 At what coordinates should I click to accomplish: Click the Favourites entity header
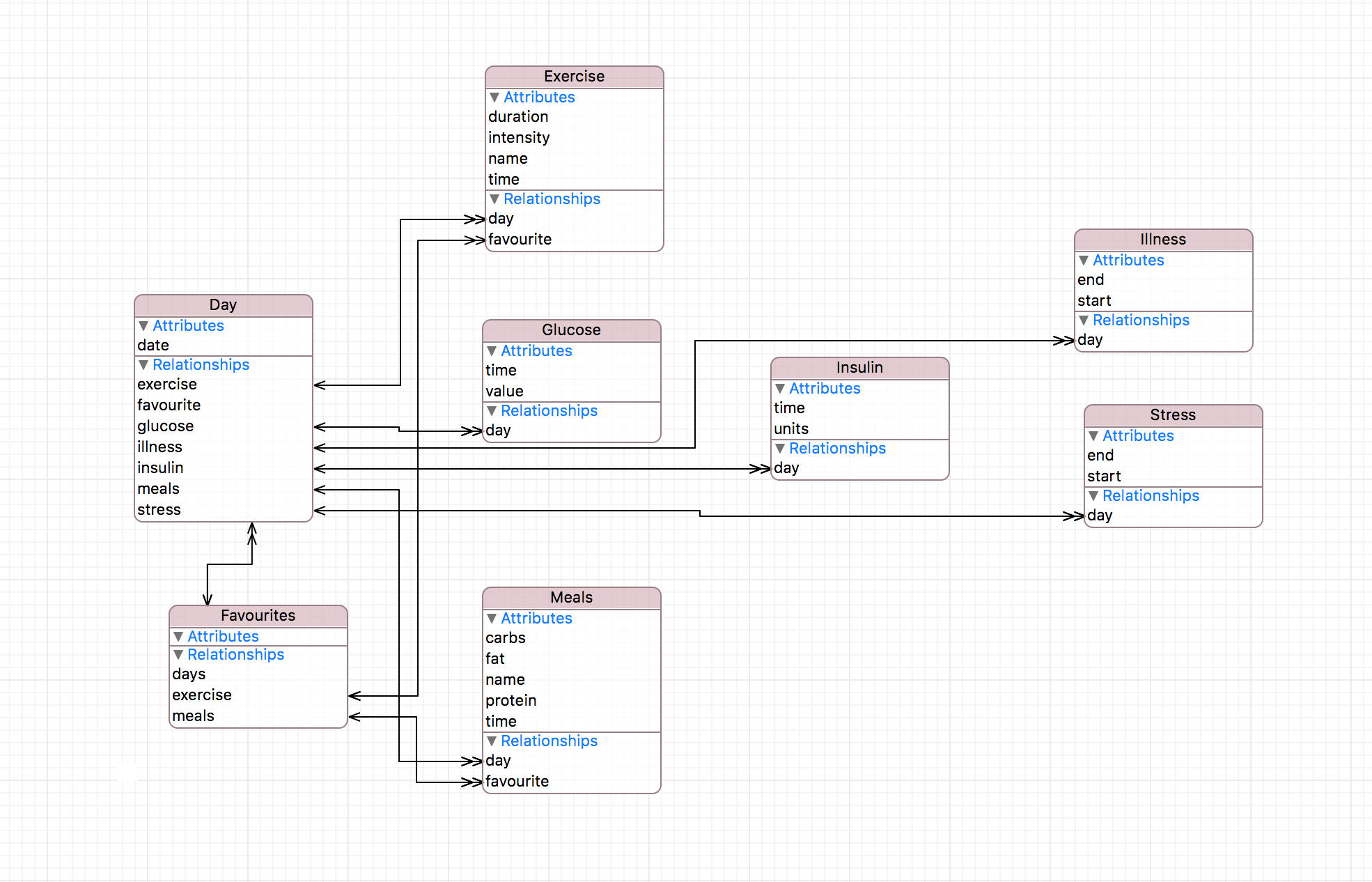point(257,615)
